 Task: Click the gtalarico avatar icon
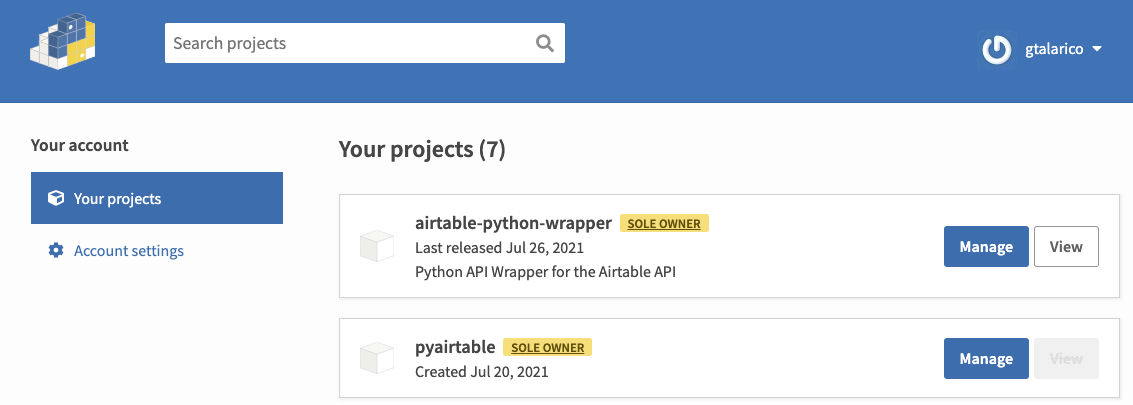[x=996, y=50]
